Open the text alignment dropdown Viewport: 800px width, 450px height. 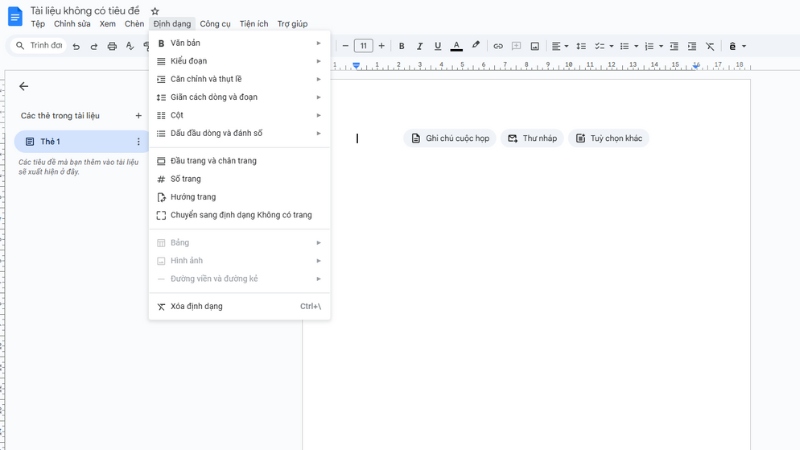pyautogui.click(x=560, y=46)
